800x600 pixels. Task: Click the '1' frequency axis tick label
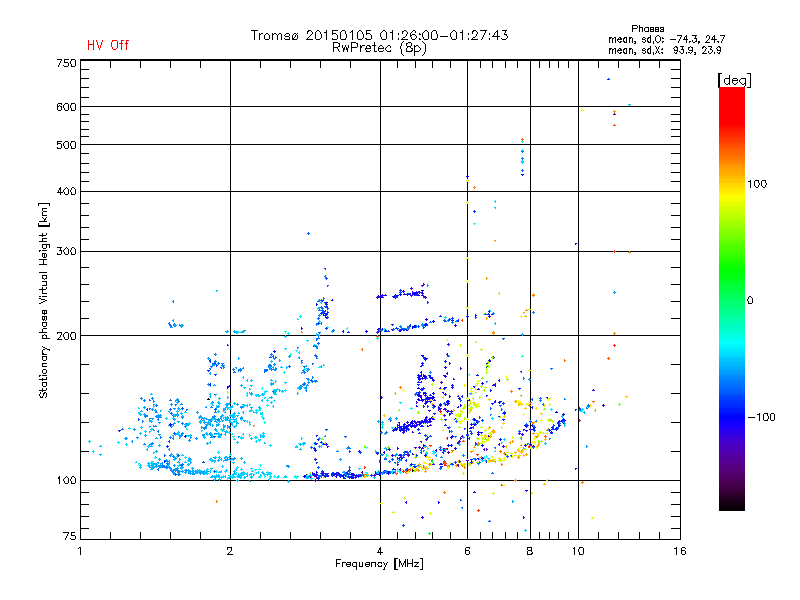[80, 551]
